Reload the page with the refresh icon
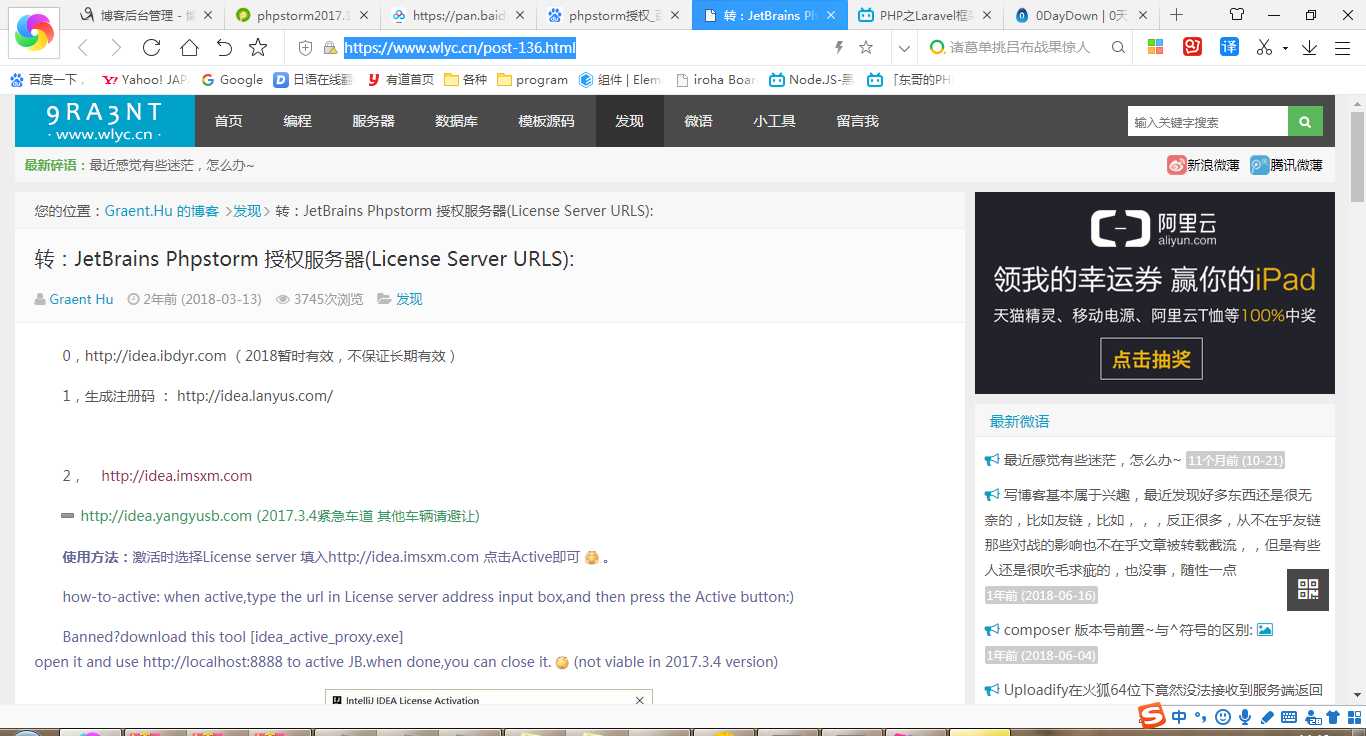 (152, 48)
